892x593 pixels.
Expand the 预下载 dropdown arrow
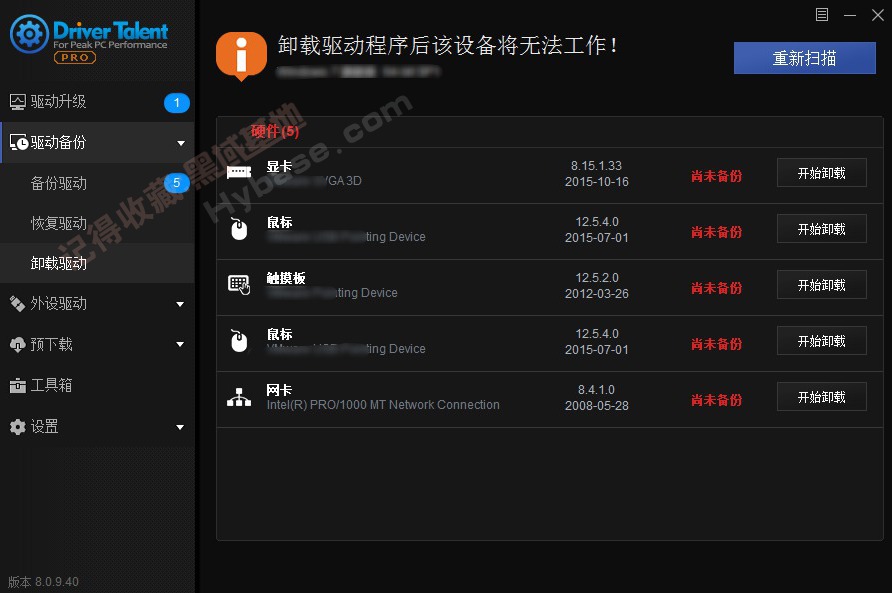coord(180,344)
